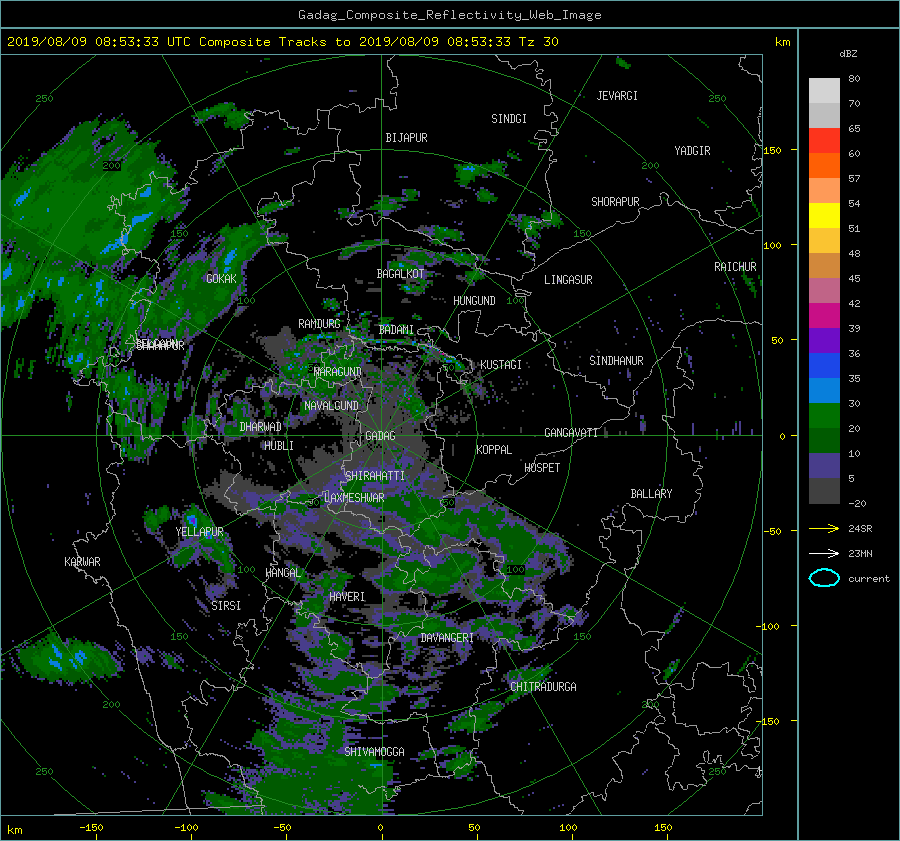Click the BAGALKOT label
Image resolution: width=900 pixels, height=841 pixels.
click(400, 274)
